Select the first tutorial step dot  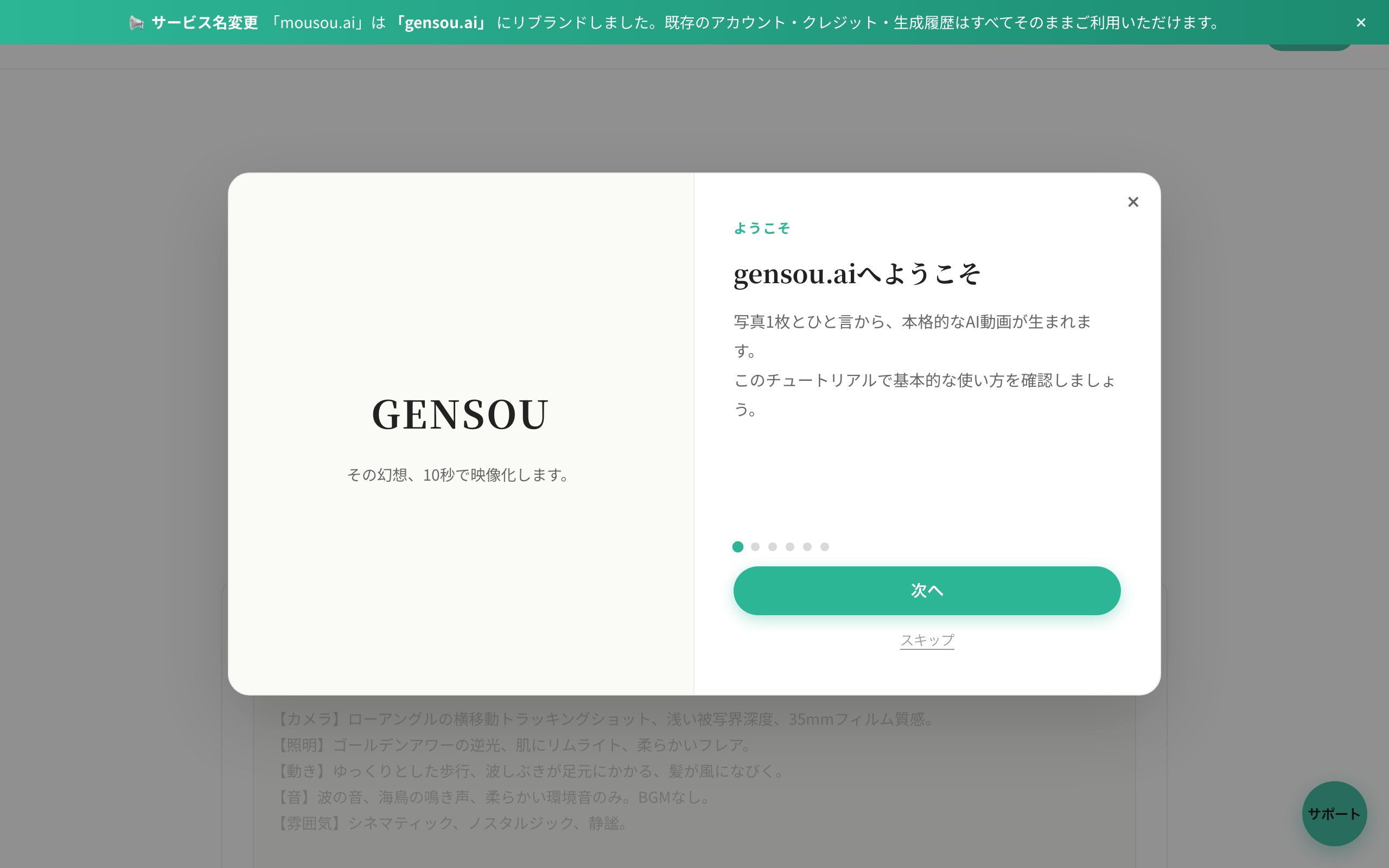[x=737, y=546]
